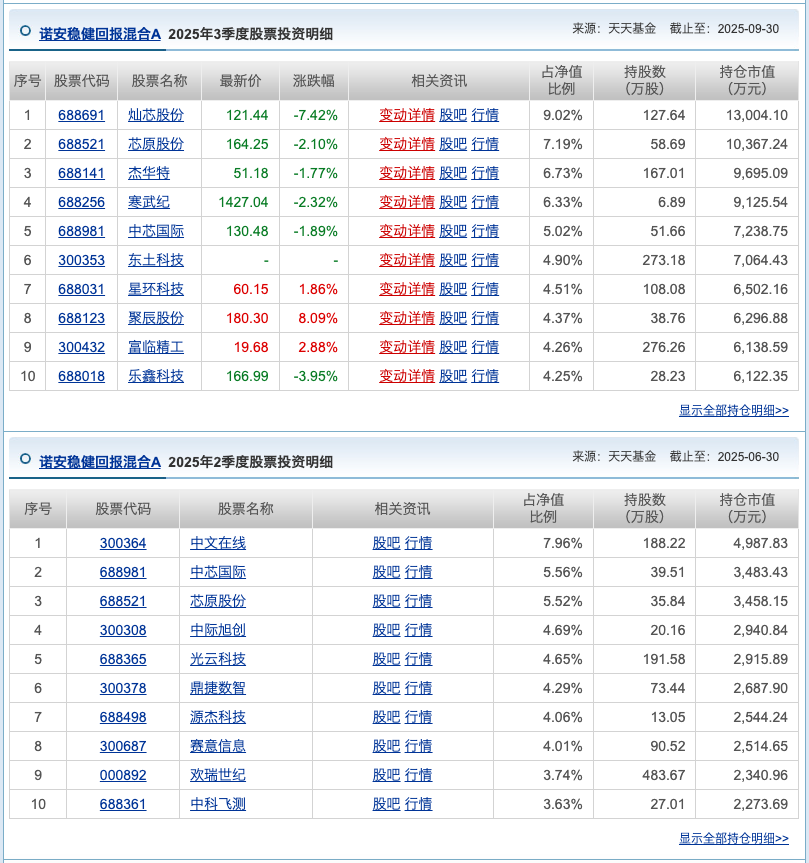This screenshot has height=863, width=809.
Task: Show all holdings link under Q3 table
Action: 734,411
